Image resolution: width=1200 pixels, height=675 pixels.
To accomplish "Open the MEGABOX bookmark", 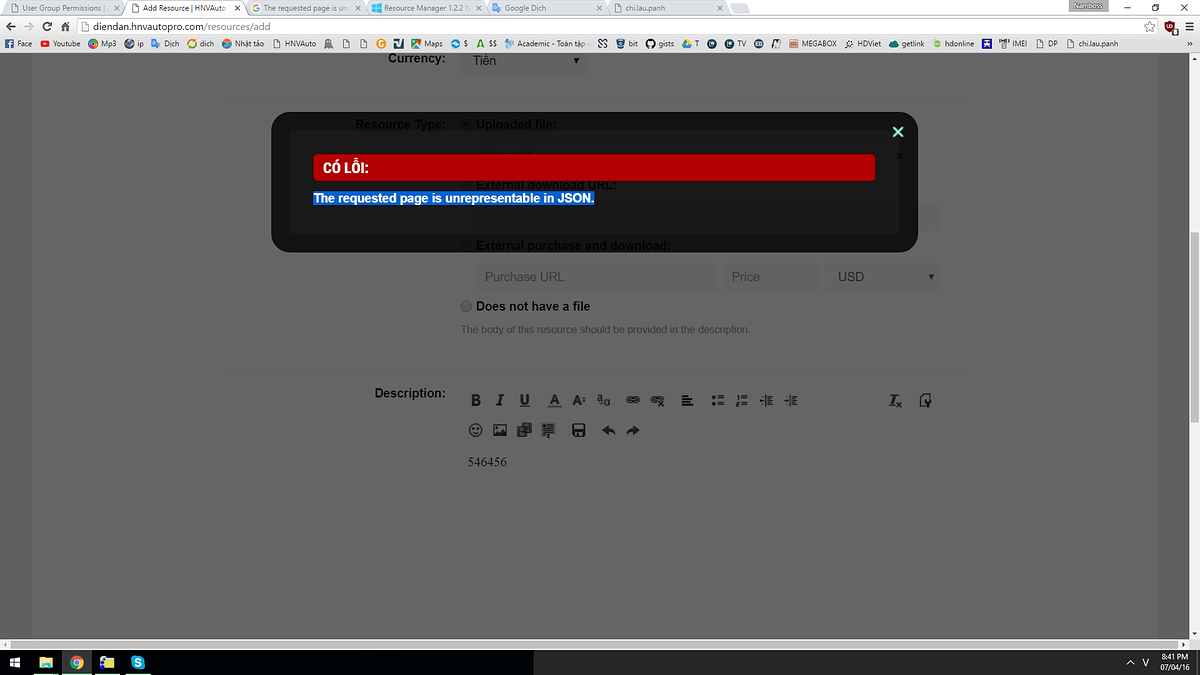I will 818,44.
